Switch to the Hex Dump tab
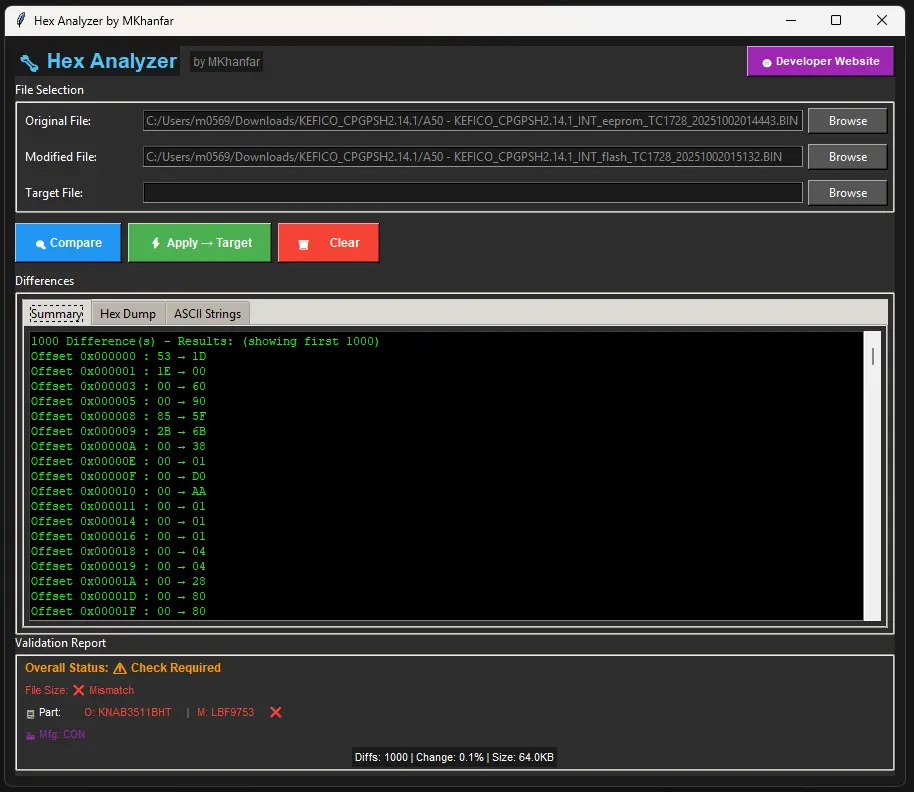The width and height of the screenshot is (914, 792). tap(127, 313)
